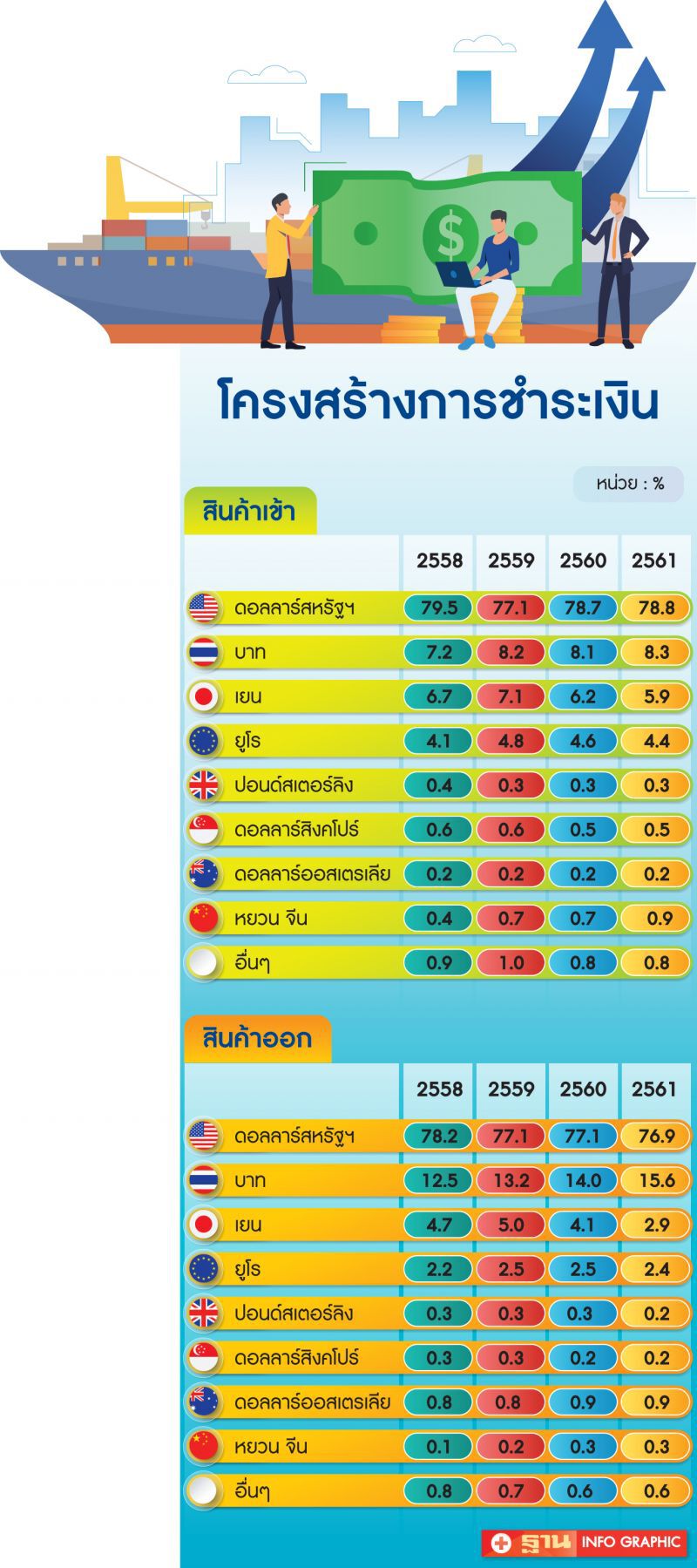This screenshot has width=697, height=1568.
Task: Click the ปอนด์สเตอร์ลิง label in the สินค้าเข้า table
Action: click(x=293, y=785)
